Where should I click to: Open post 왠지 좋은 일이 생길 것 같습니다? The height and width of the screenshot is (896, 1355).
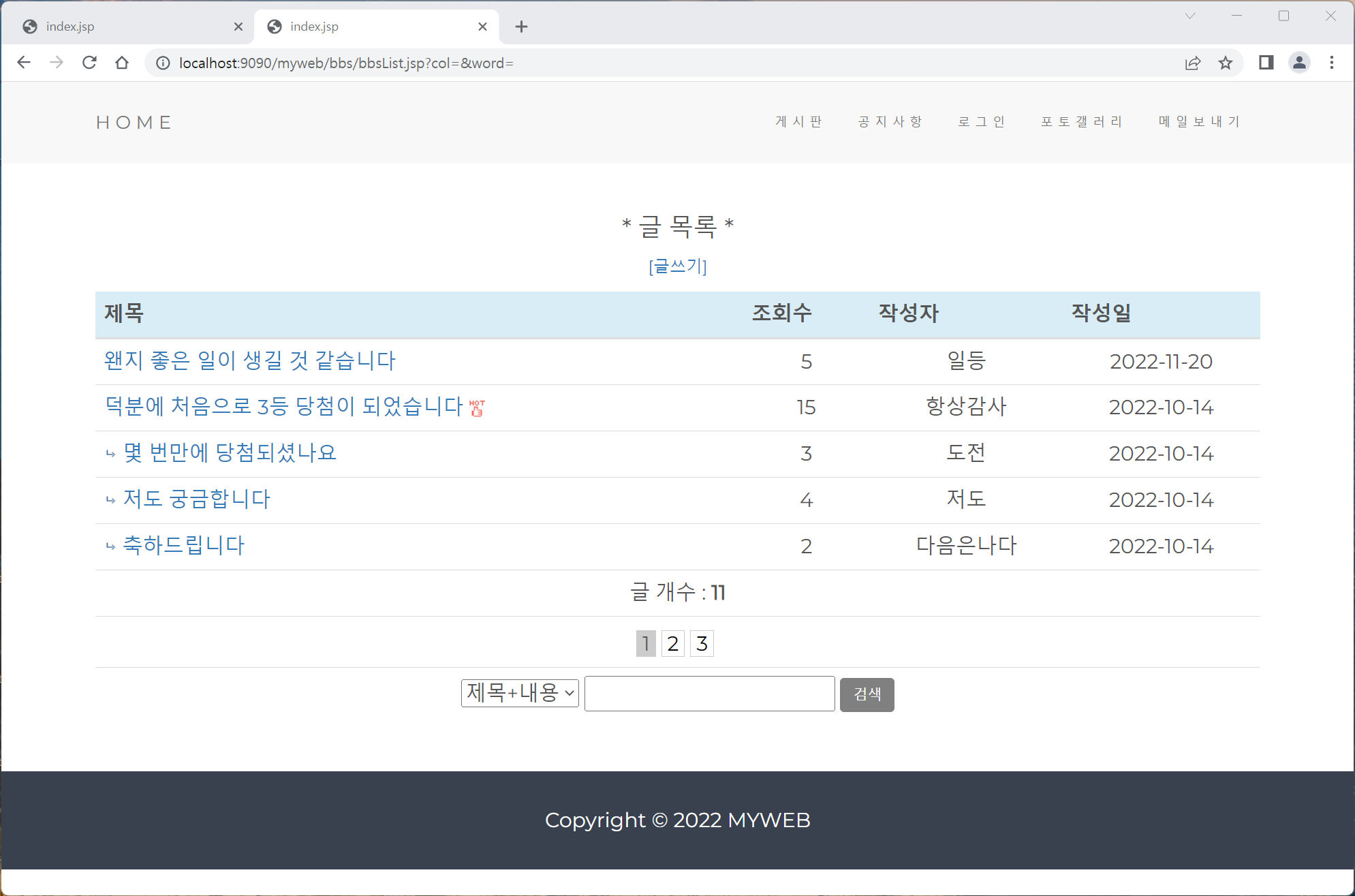[x=249, y=360]
